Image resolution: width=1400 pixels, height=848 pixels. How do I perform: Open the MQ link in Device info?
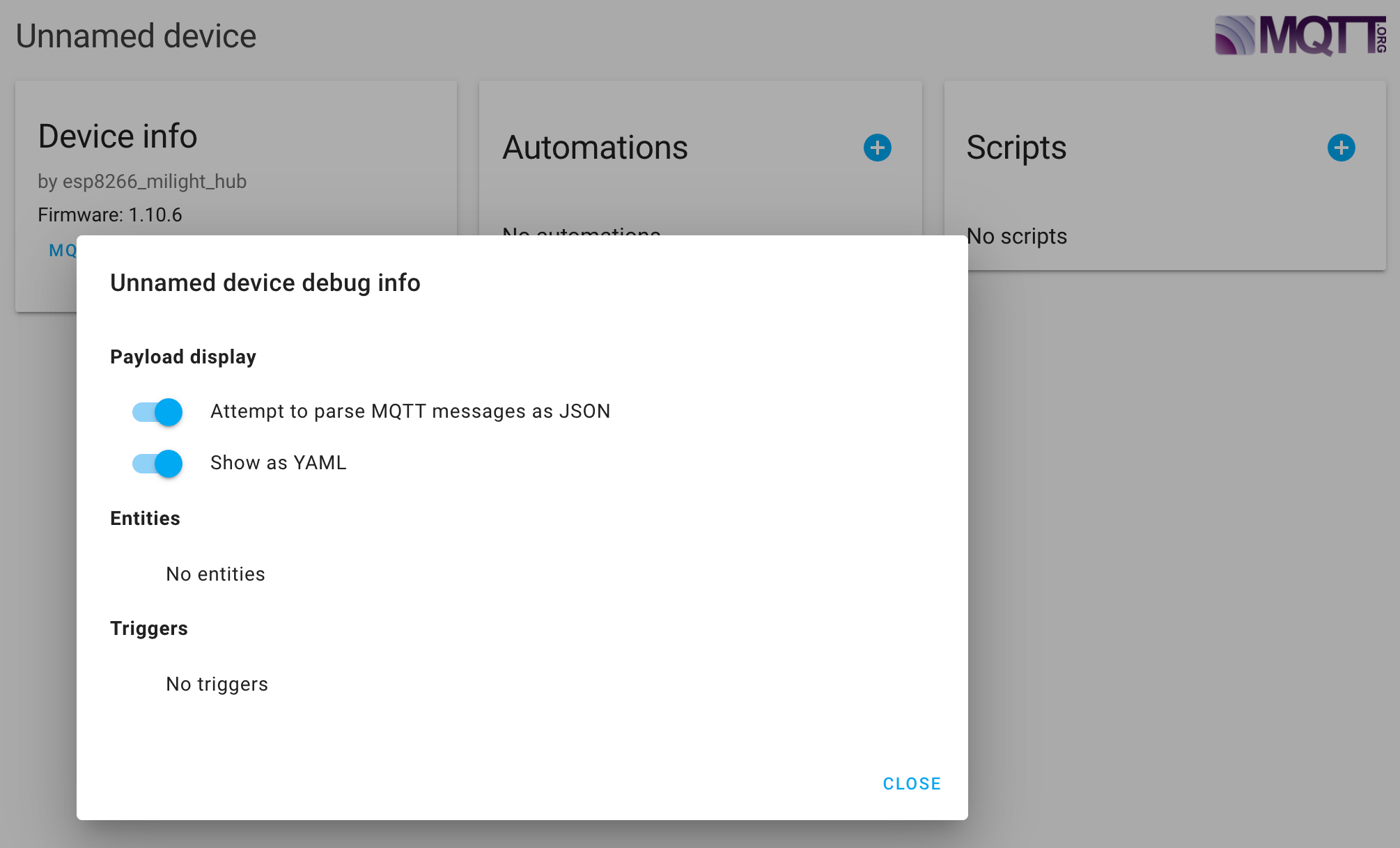[x=61, y=251]
